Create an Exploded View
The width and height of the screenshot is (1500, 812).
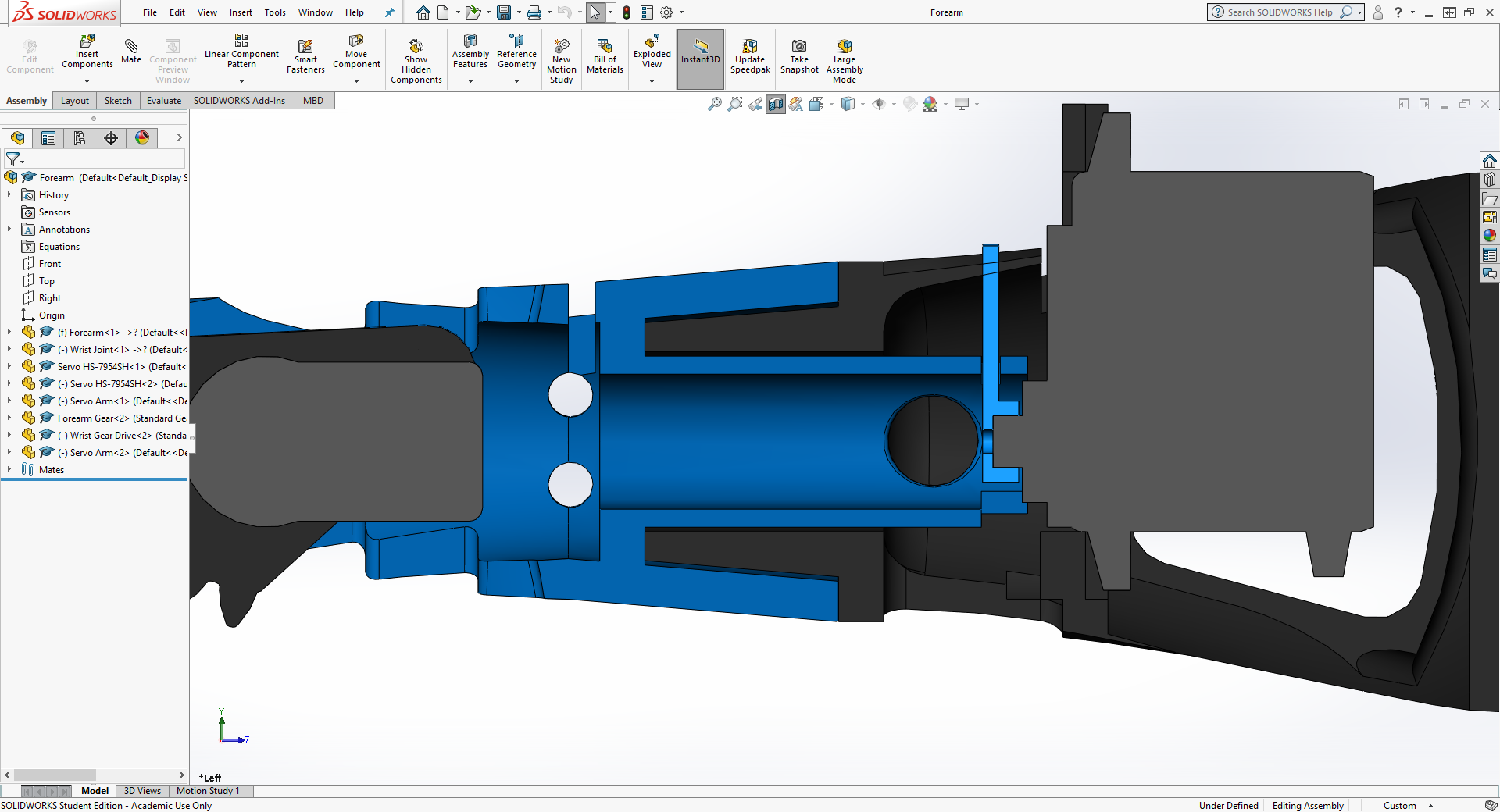coord(652,52)
